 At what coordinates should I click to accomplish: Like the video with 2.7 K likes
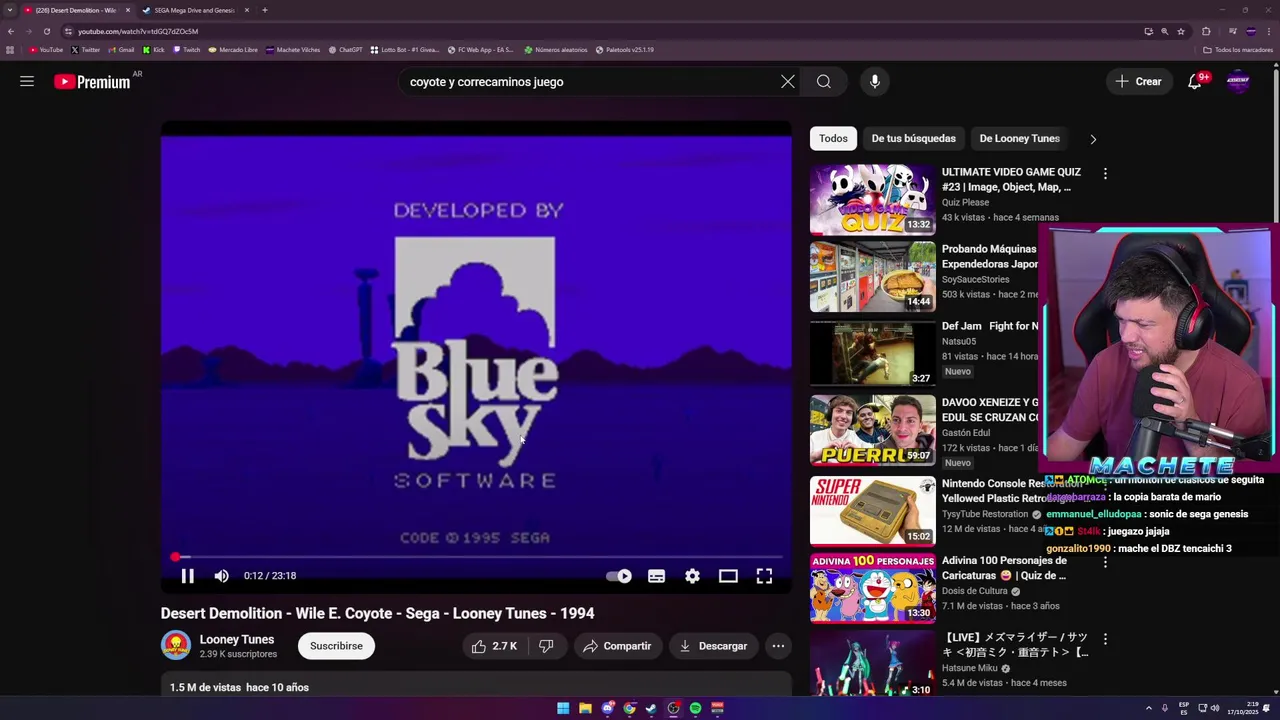(x=495, y=646)
